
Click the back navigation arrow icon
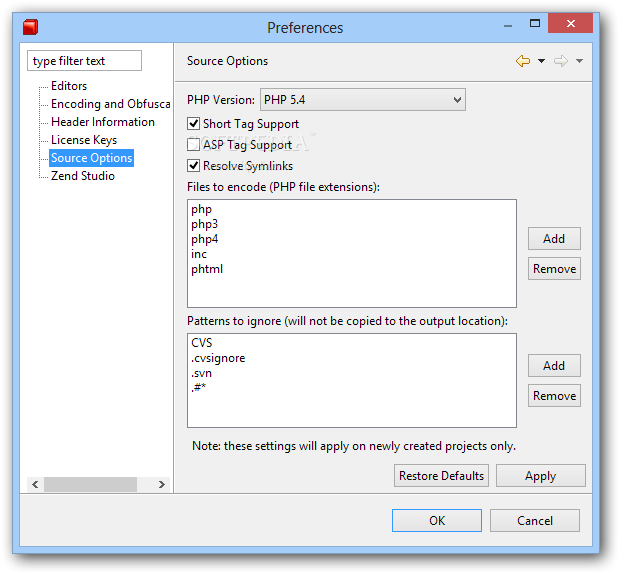(x=523, y=61)
